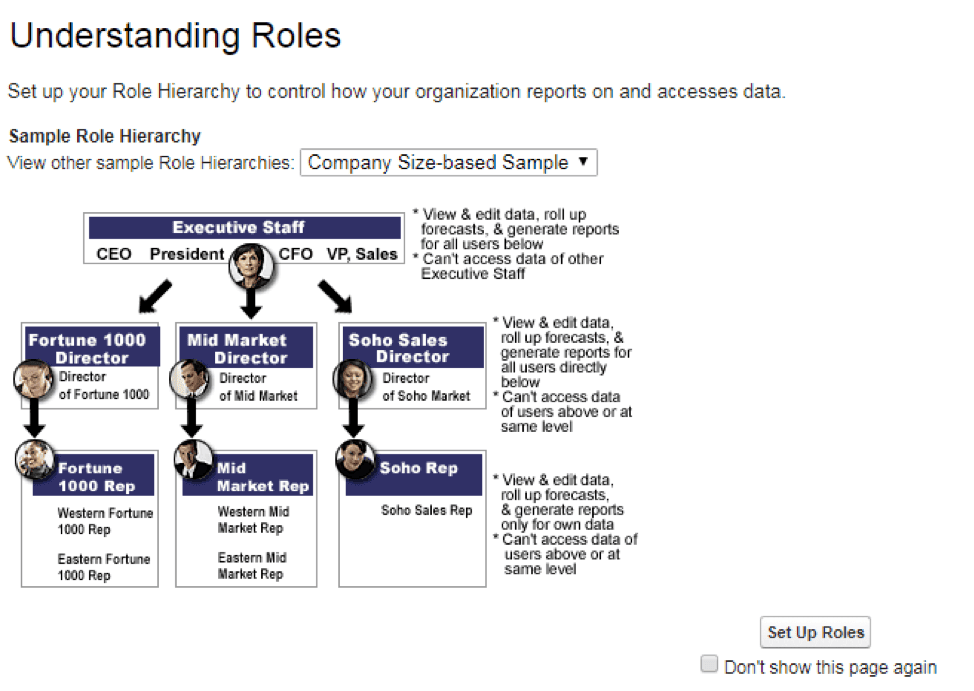Click the Set Up Roles button
974x691 pixels.
click(x=815, y=632)
